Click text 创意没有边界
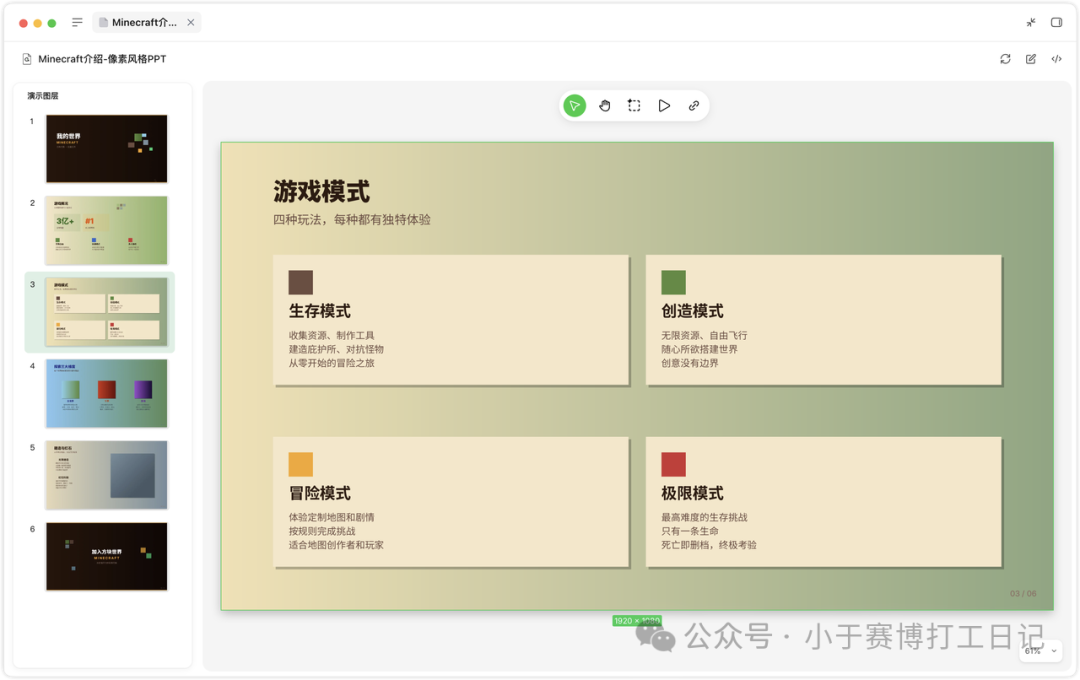 [689, 363]
